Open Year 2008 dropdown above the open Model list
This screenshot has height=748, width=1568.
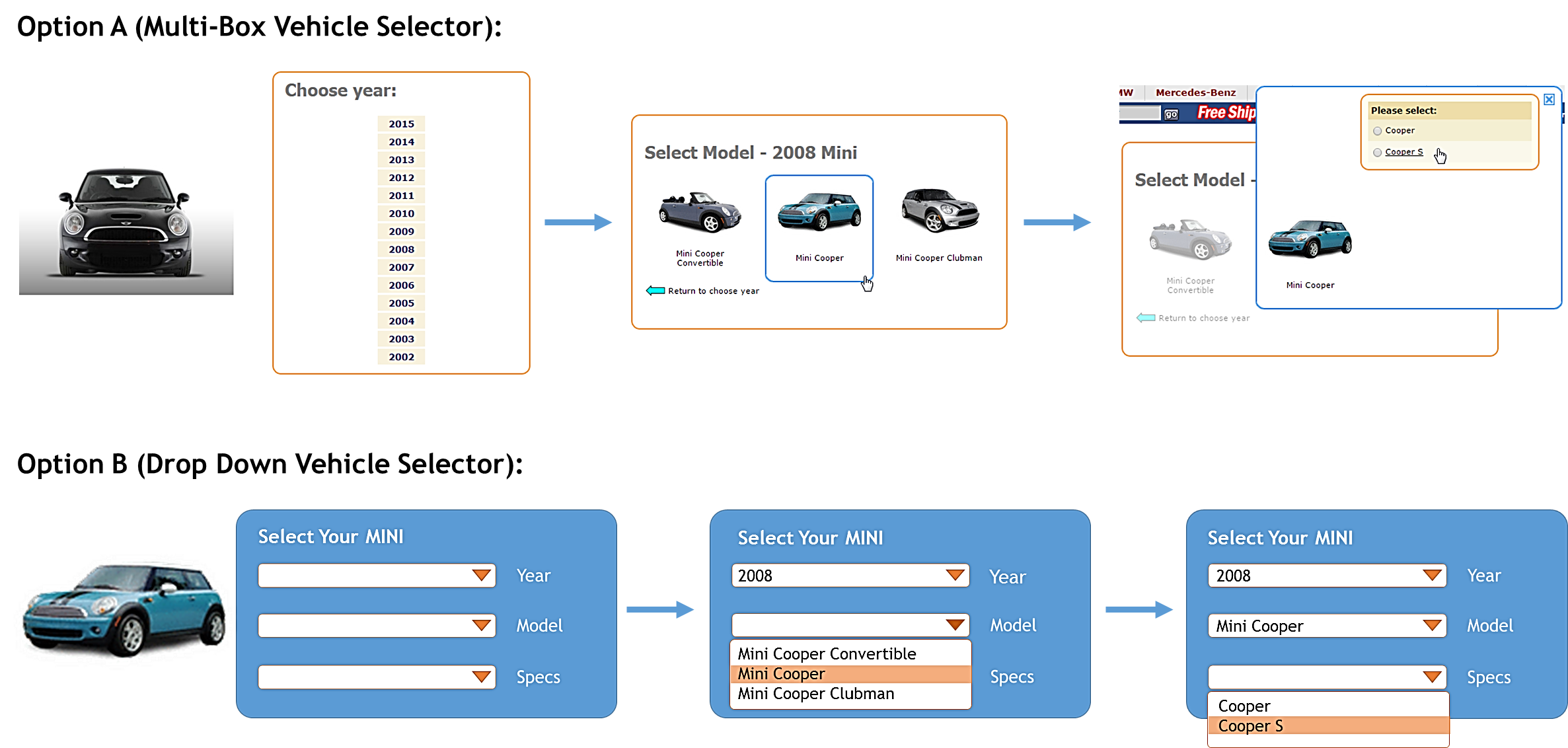pos(850,576)
